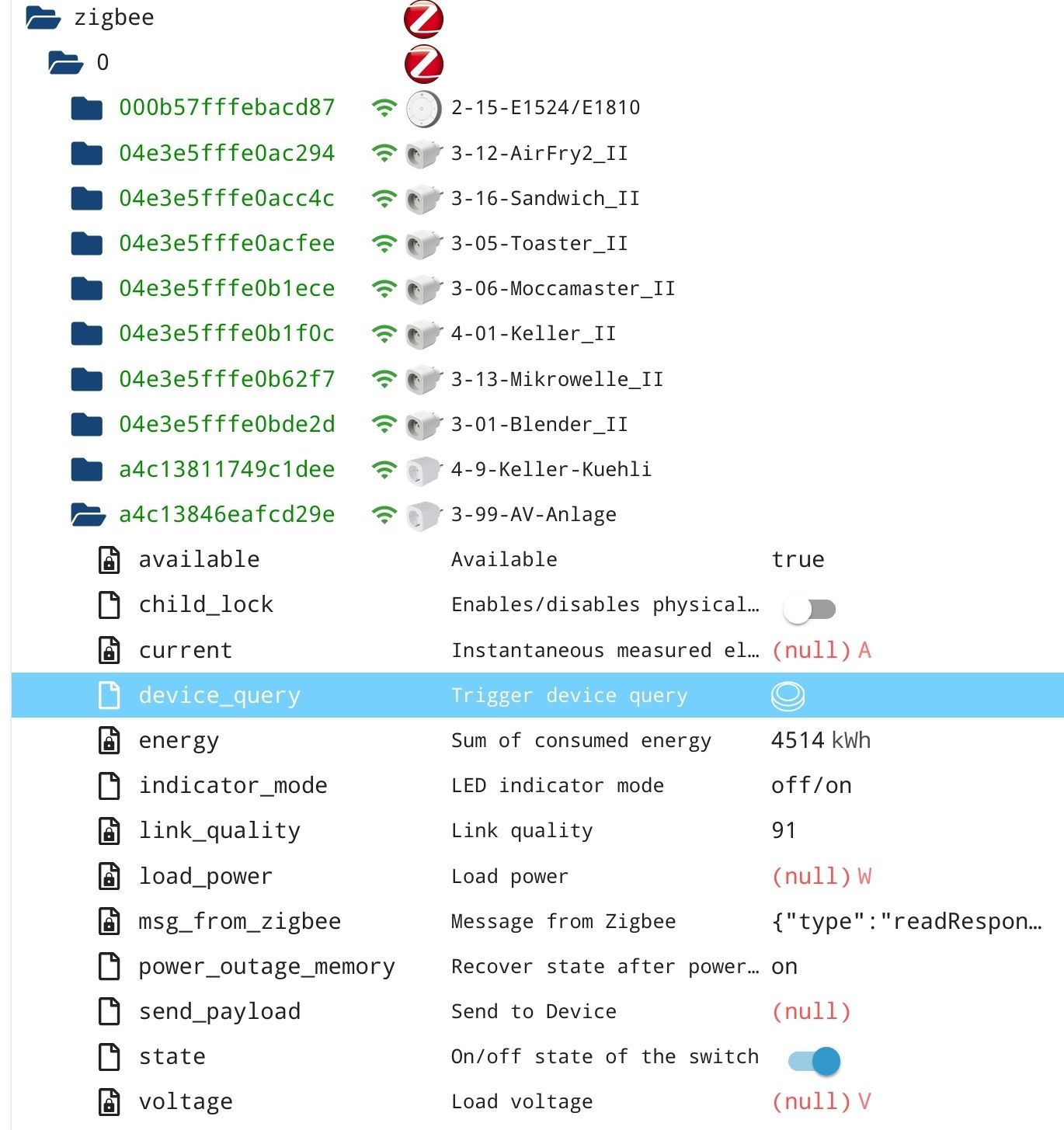Click wifi signal icon of 04e3e5fffe0b62f7
Viewport: 1064px width, 1130px height.
384,379
